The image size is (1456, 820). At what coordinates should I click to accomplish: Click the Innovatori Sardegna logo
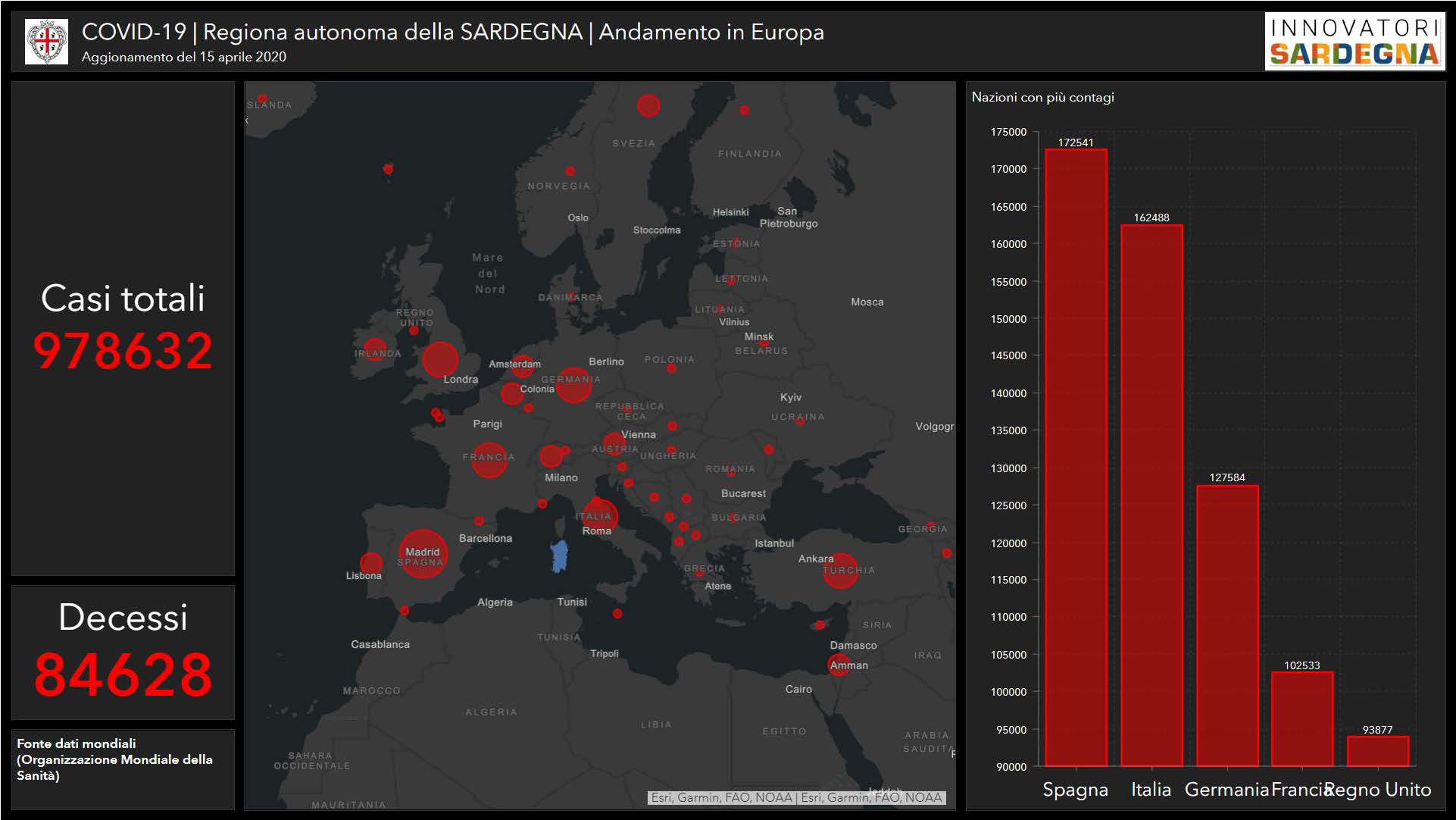pyautogui.click(x=1354, y=42)
